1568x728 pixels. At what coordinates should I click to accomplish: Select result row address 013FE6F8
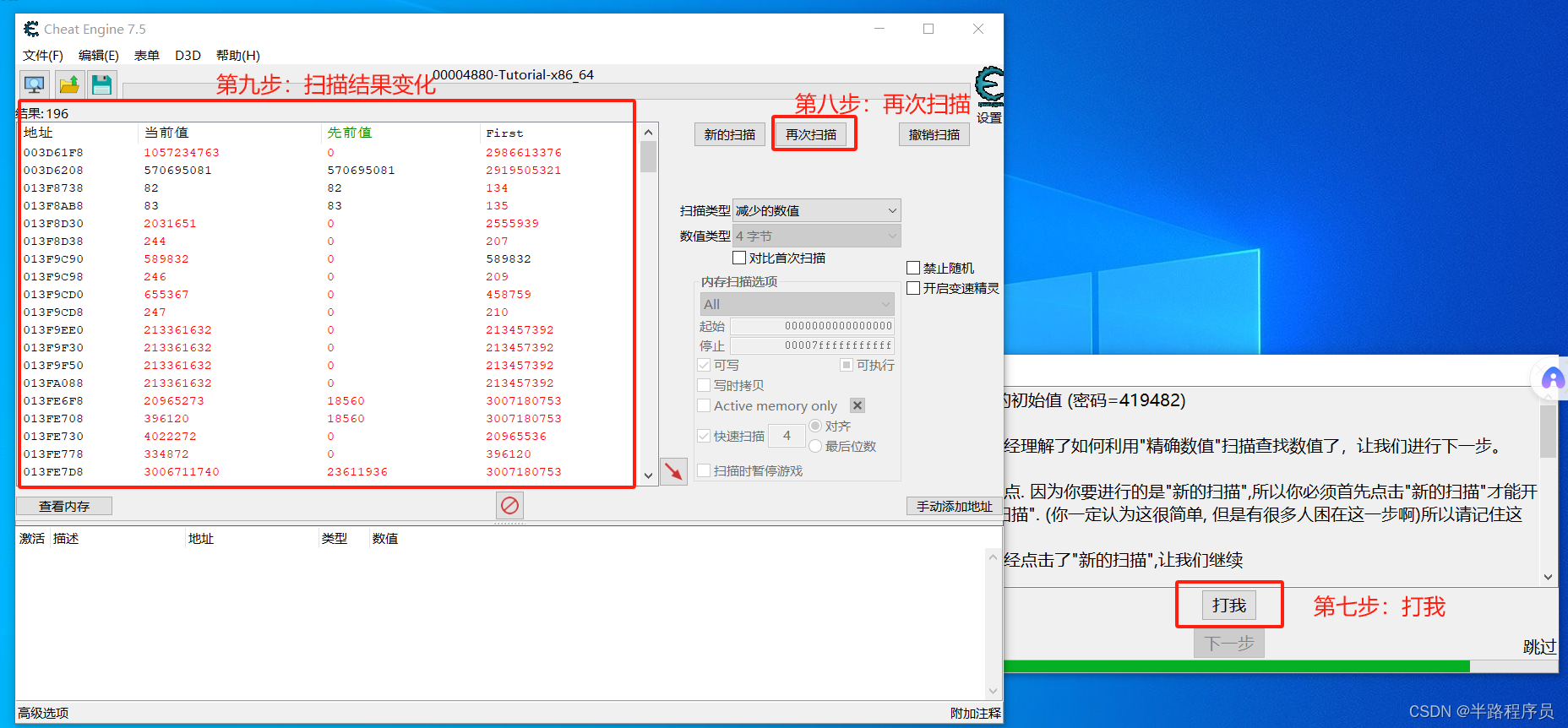pyautogui.click(x=328, y=401)
